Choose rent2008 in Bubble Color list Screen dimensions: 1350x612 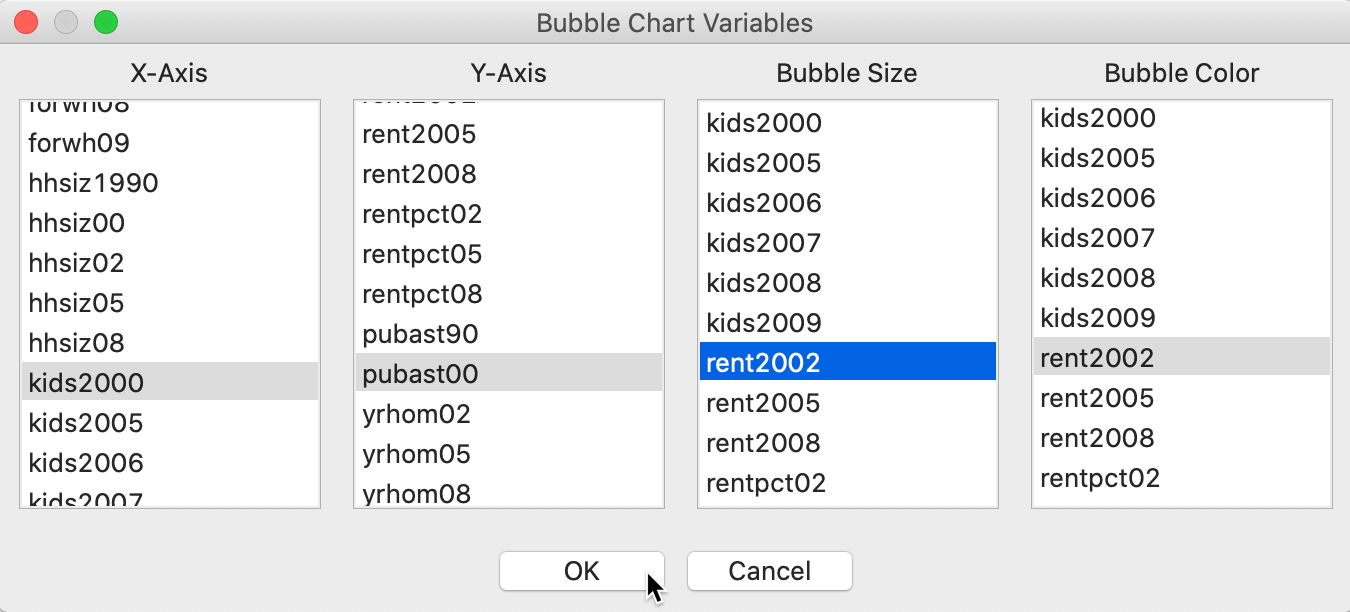click(x=1182, y=437)
